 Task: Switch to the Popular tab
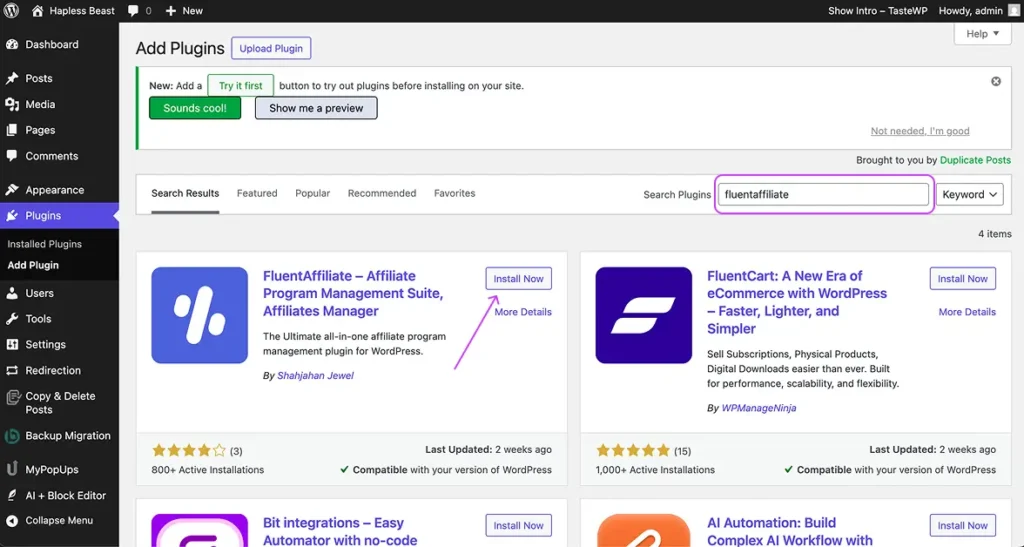313,193
